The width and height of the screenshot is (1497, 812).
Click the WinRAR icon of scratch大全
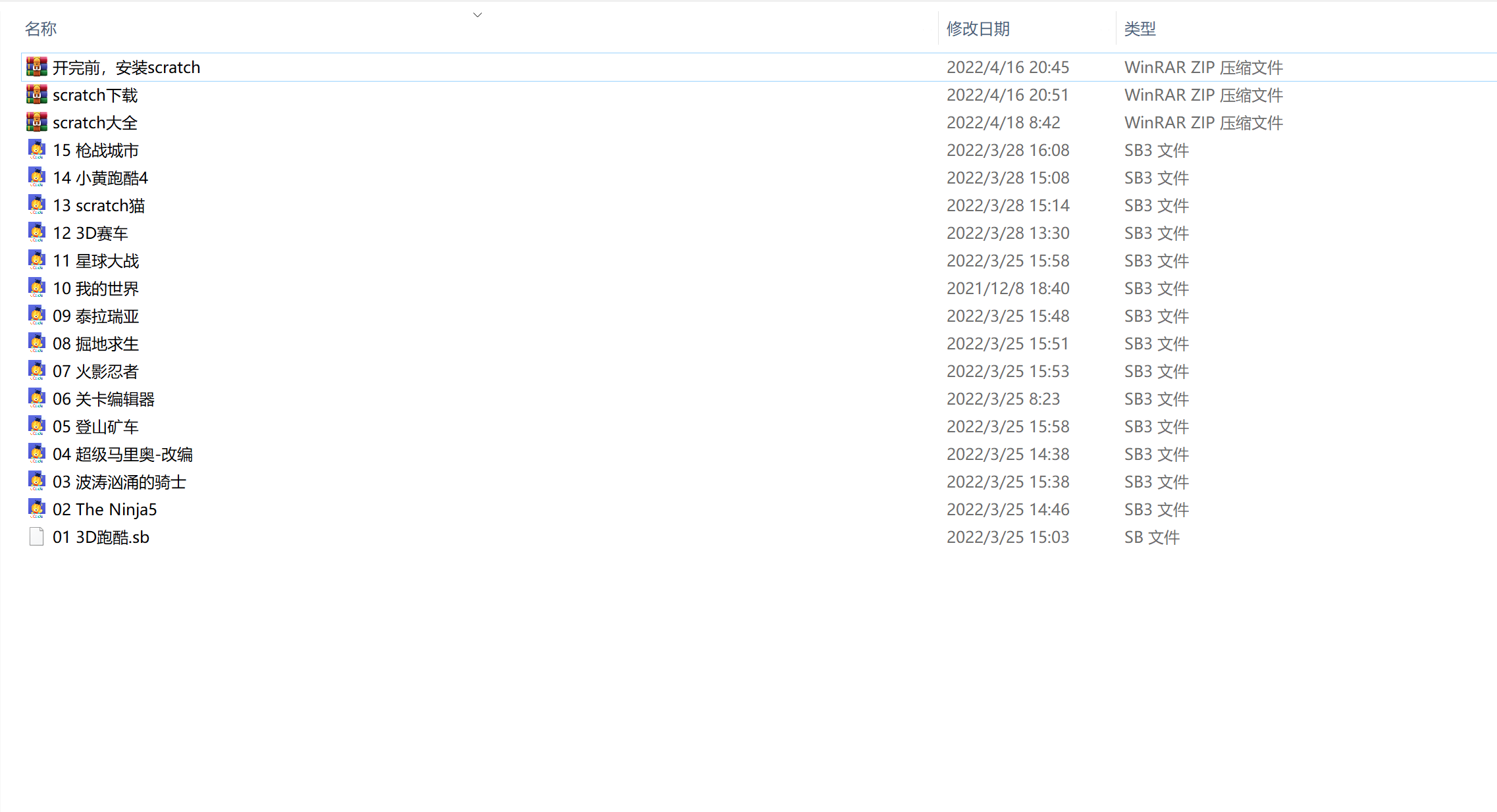[37, 122]
